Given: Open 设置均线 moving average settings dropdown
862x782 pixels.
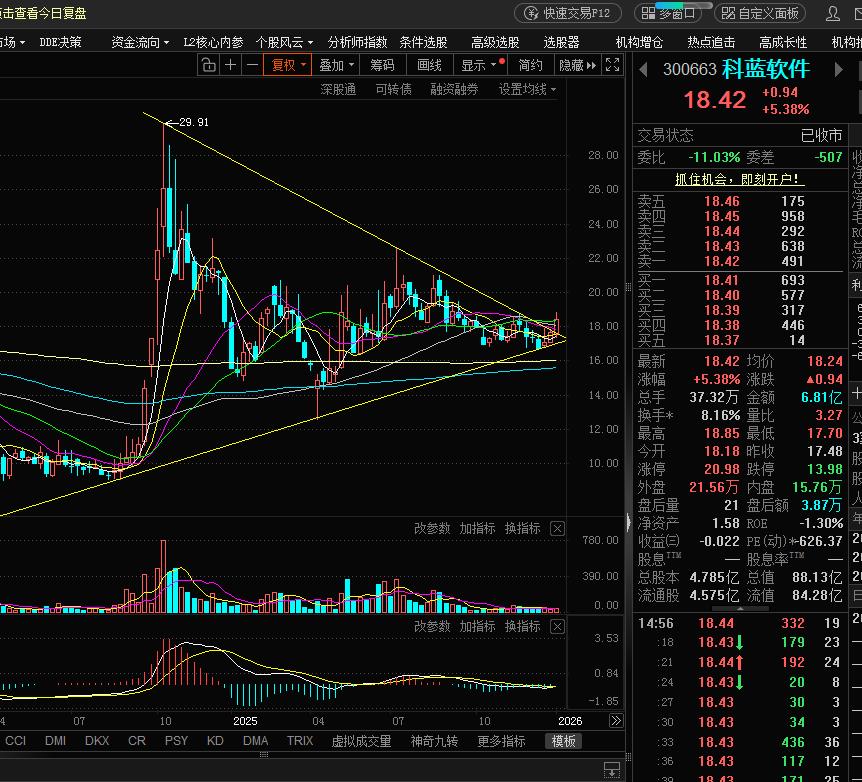Looking at the screenshot, I should click(527, 89).
